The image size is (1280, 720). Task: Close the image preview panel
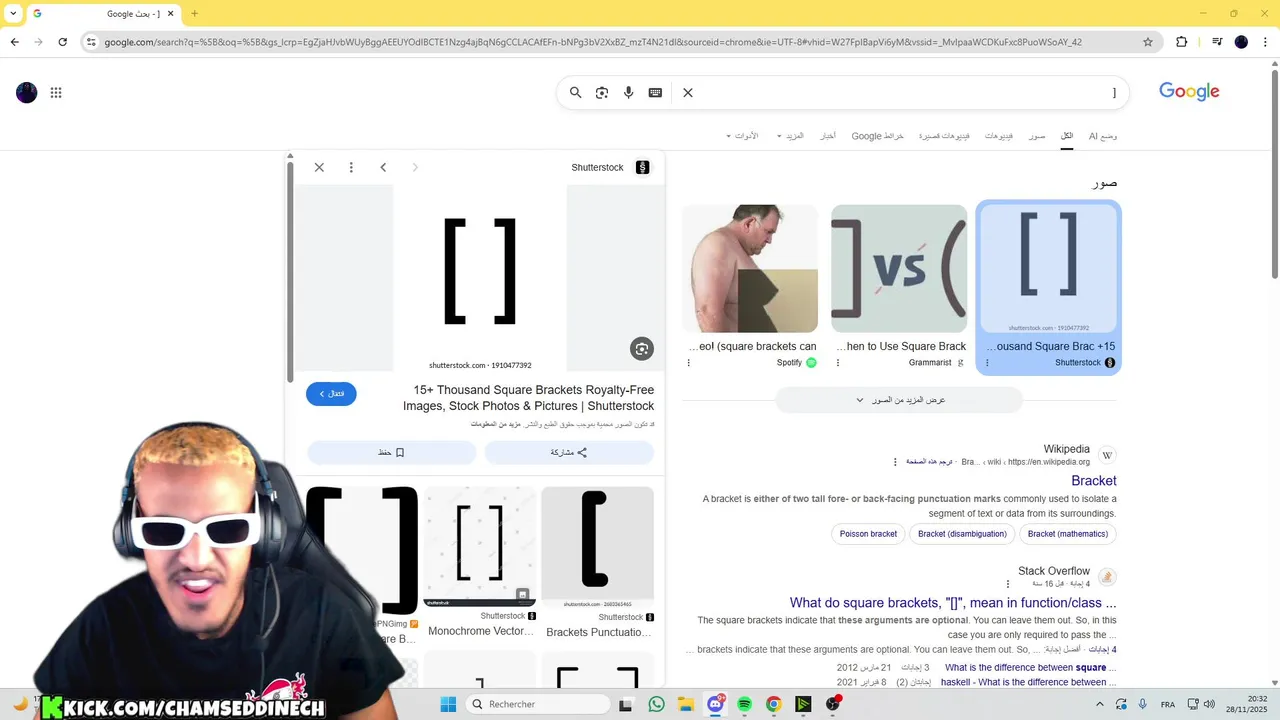[319, 167]
